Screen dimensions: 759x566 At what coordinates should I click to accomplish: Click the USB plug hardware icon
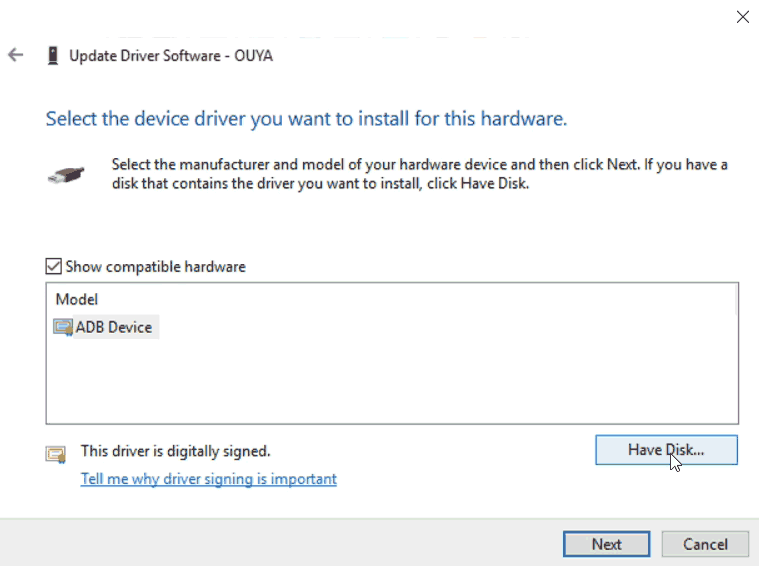coord(66,175)
